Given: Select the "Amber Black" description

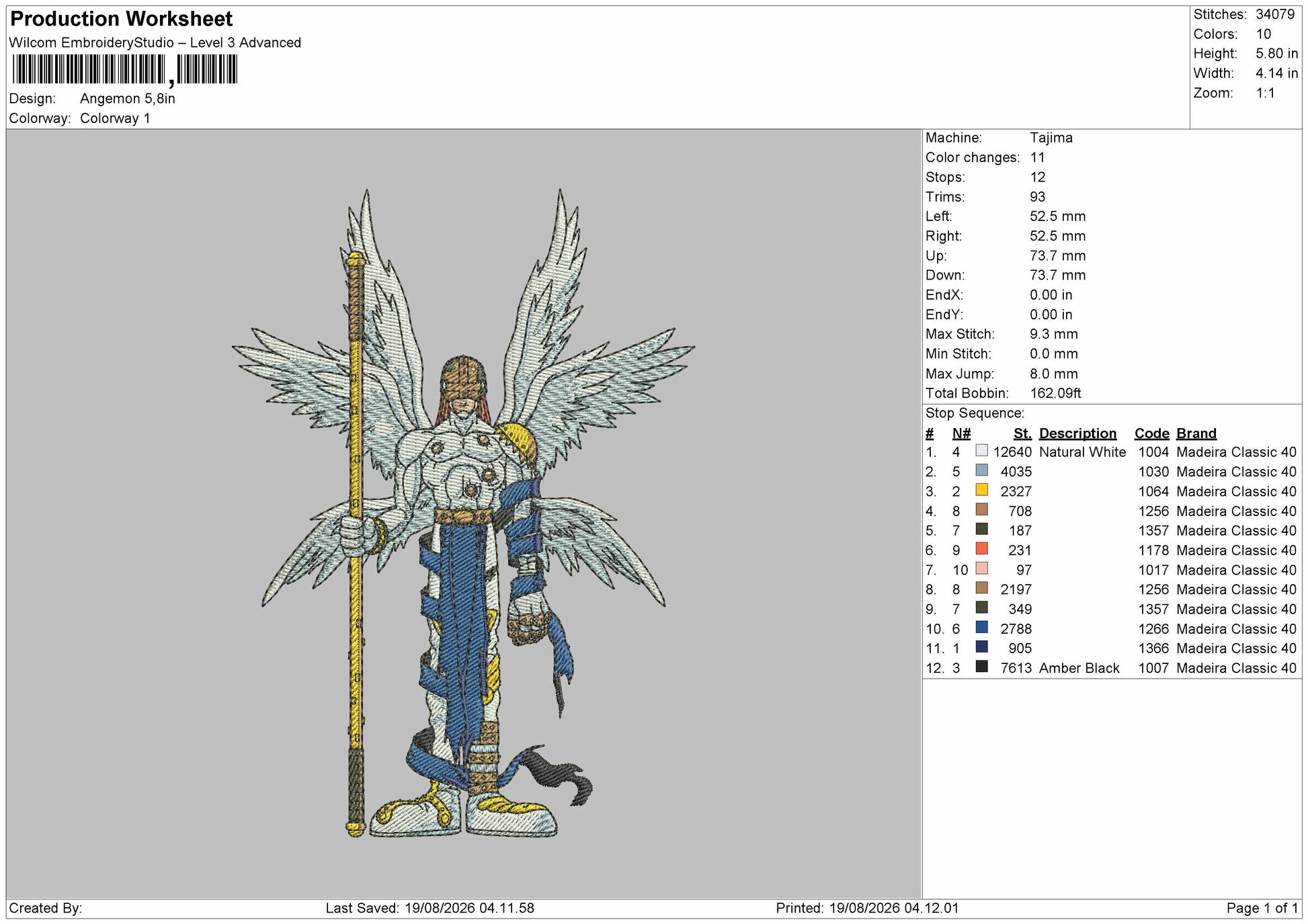Looking at the screenshot, I should tap(1079, 668).
